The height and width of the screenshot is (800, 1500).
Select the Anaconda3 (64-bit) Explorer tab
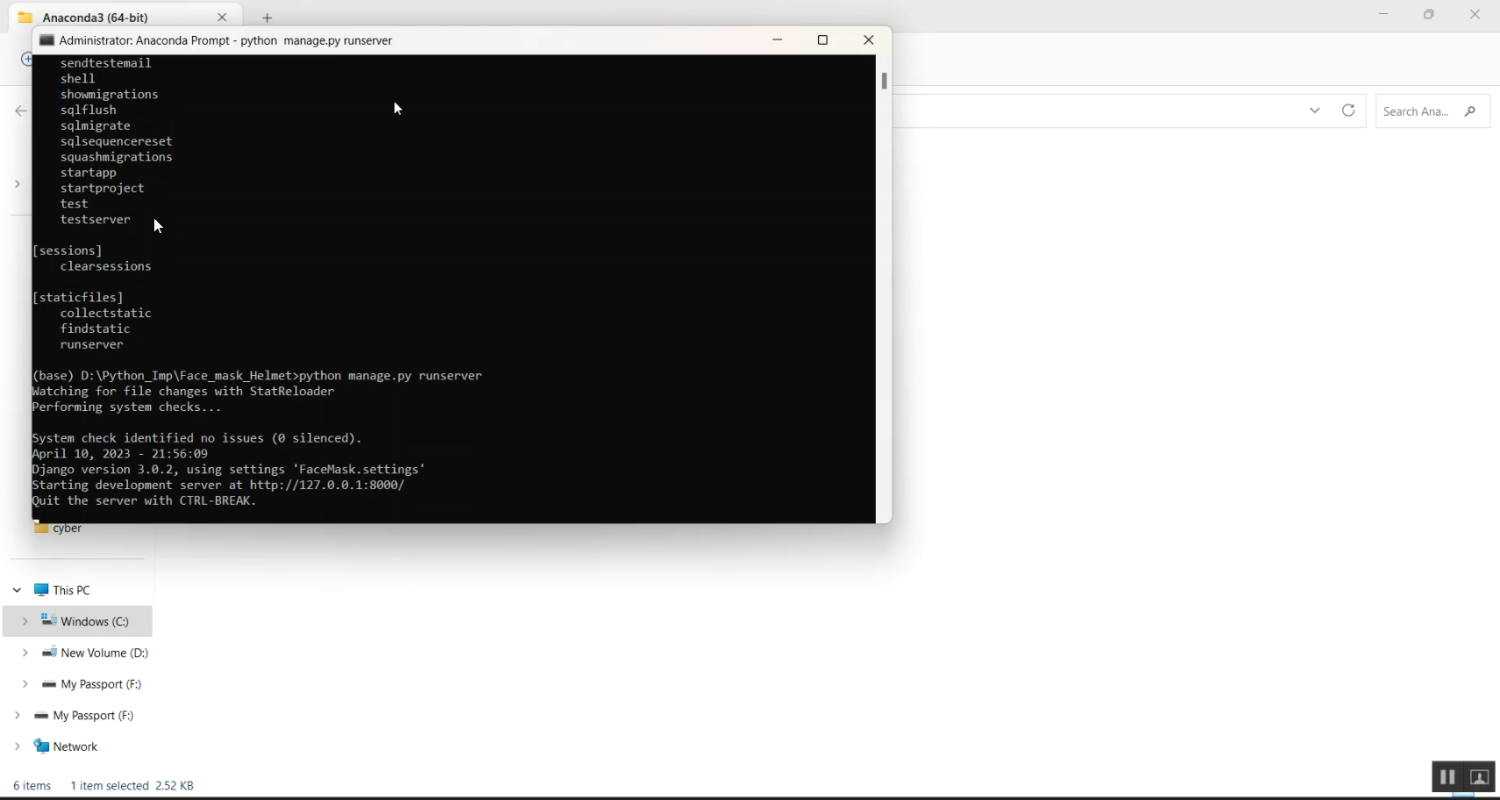[123, 17]
